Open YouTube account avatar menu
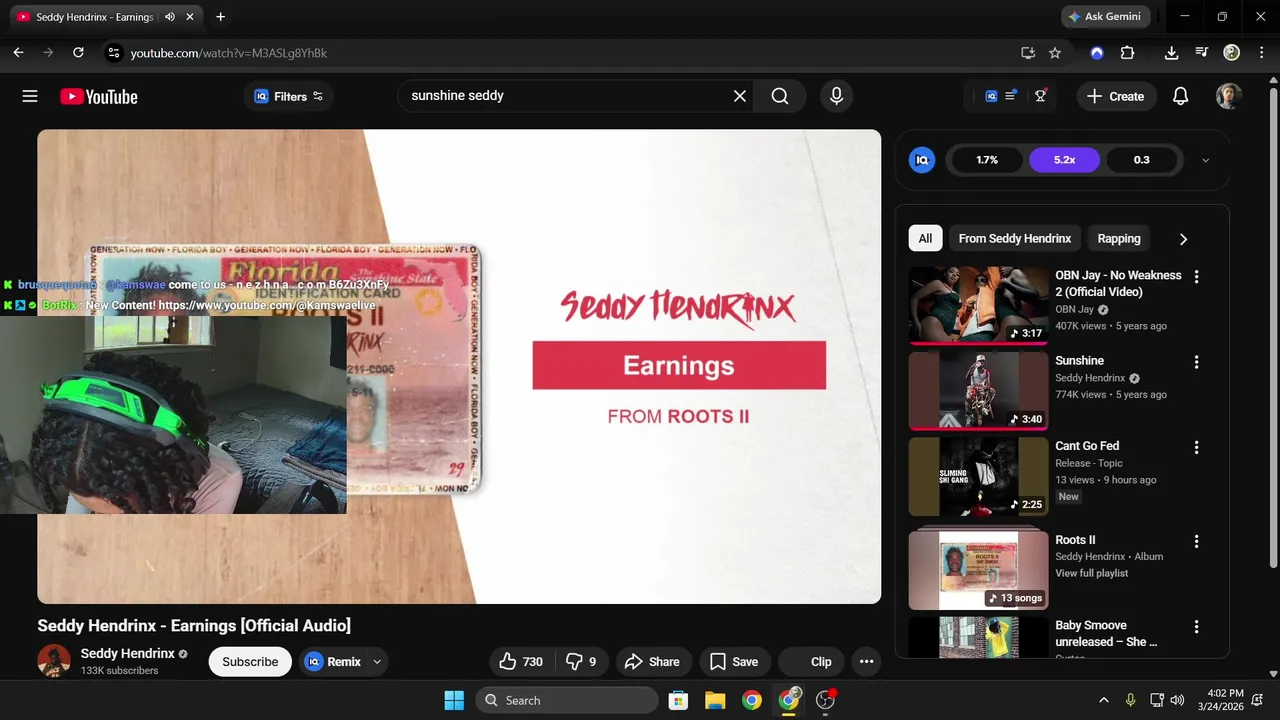 click(x=1229, y=96)
